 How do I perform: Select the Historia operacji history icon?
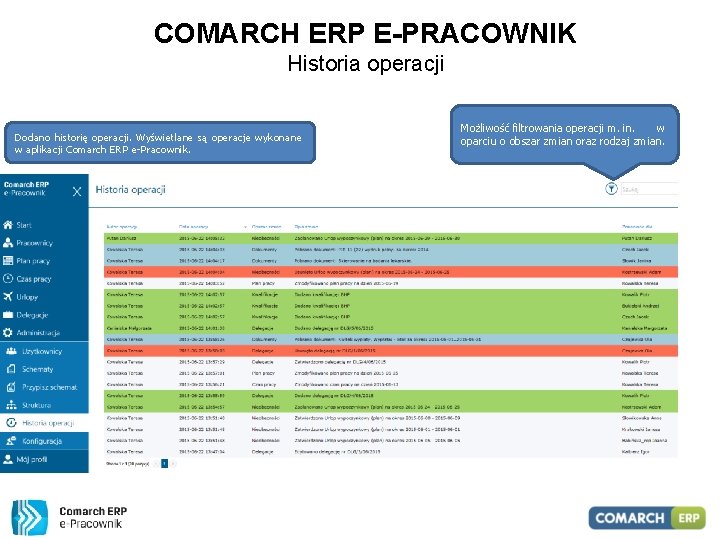(11, 423)
